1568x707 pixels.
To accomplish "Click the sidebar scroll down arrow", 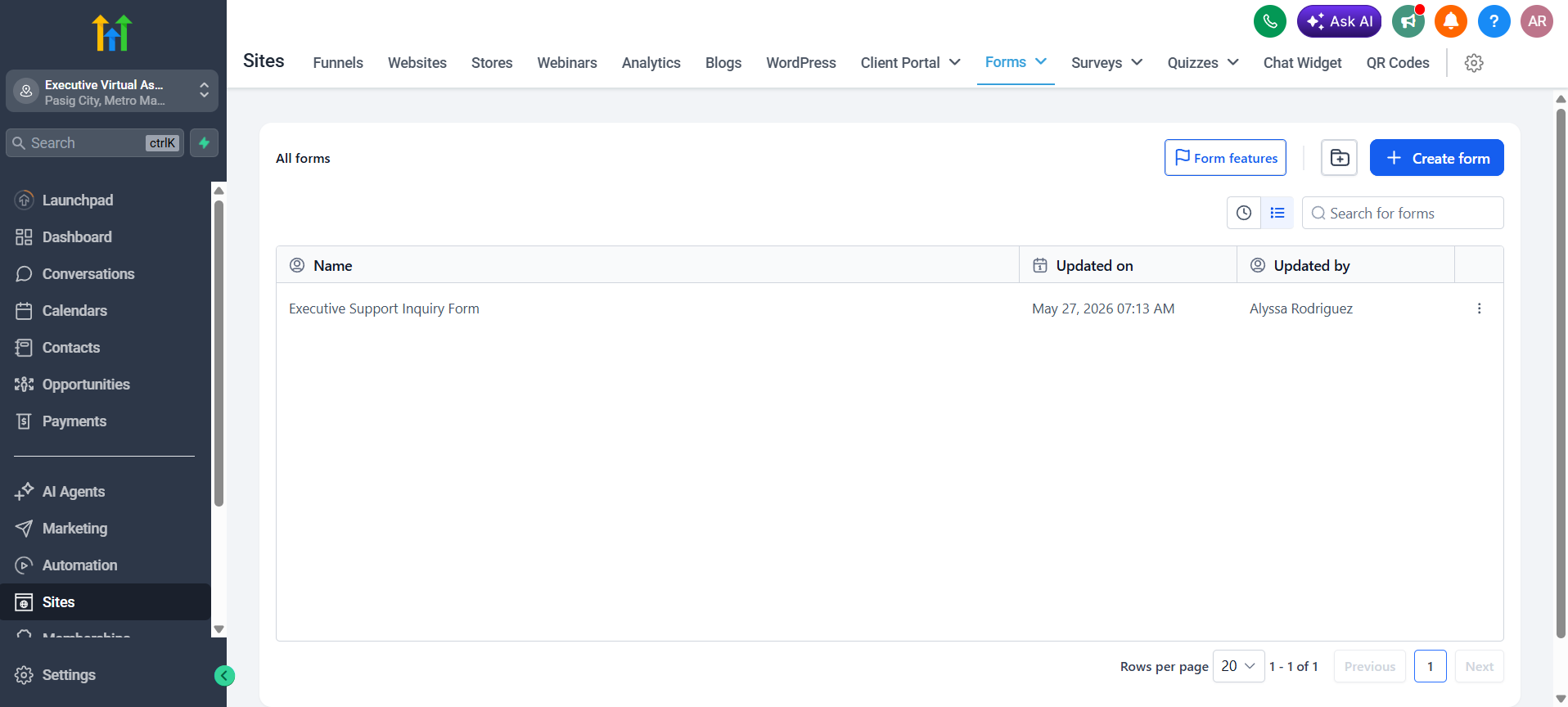I will [219, 629].
